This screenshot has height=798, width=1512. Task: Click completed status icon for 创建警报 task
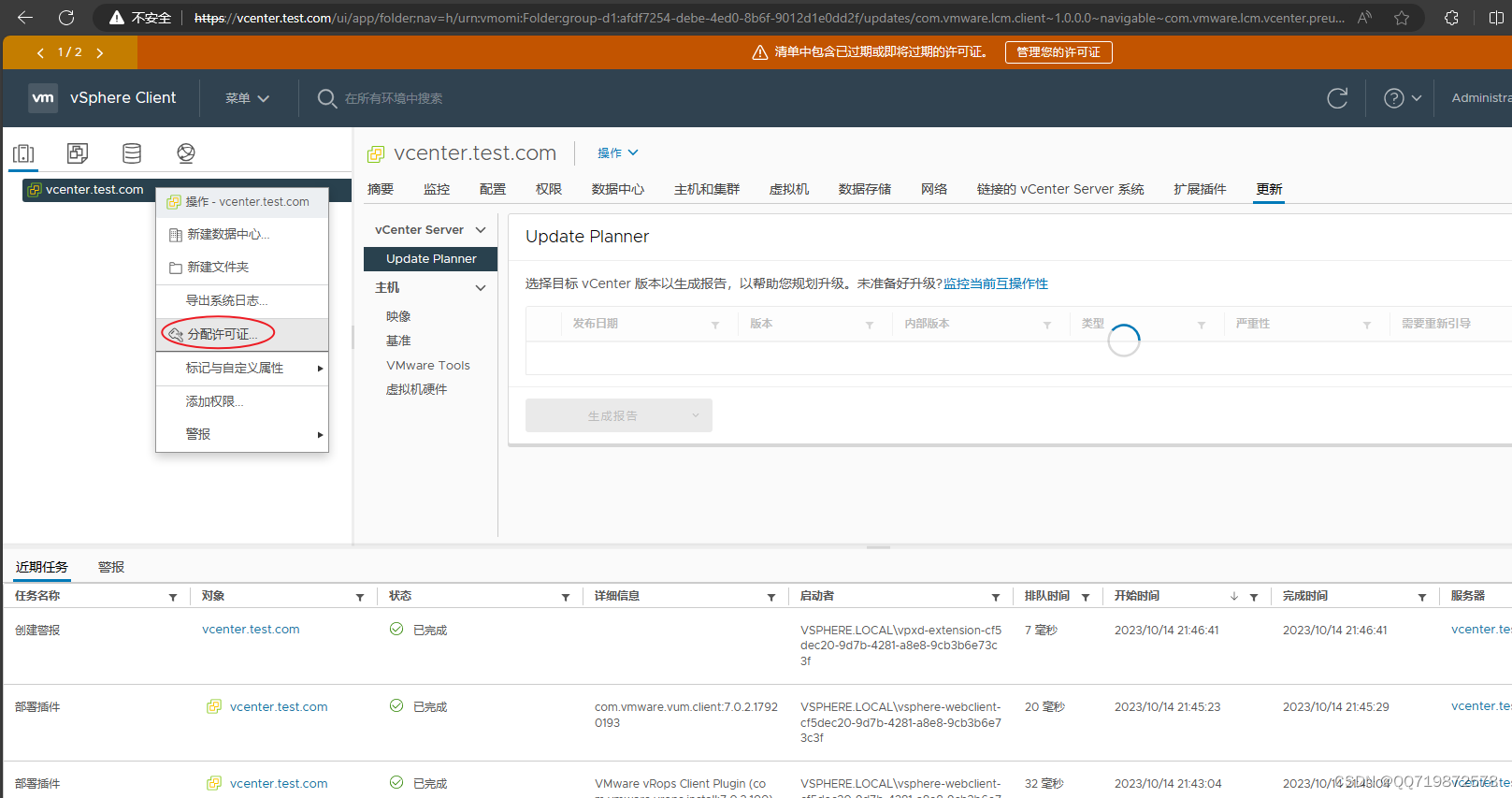pyautogui.click(x=396, y=629)
